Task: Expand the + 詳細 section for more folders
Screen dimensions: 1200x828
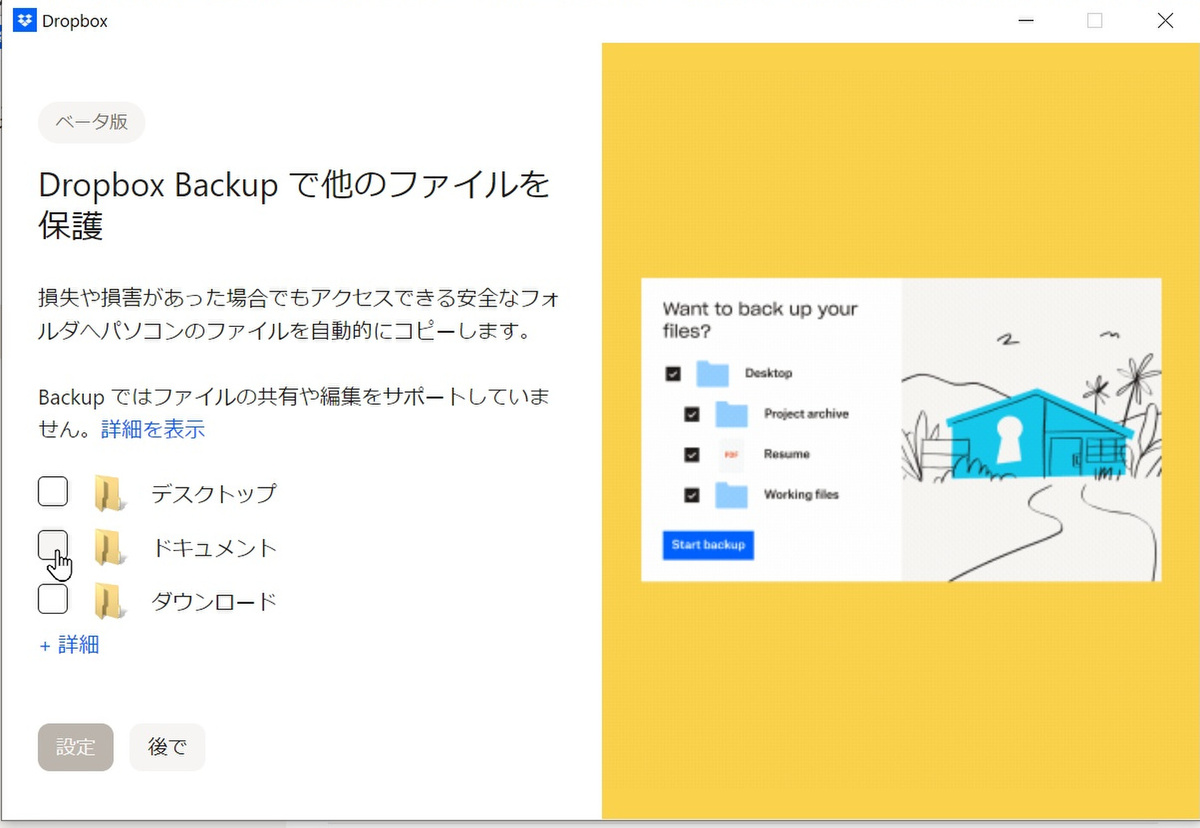Action: click(69, 645)
